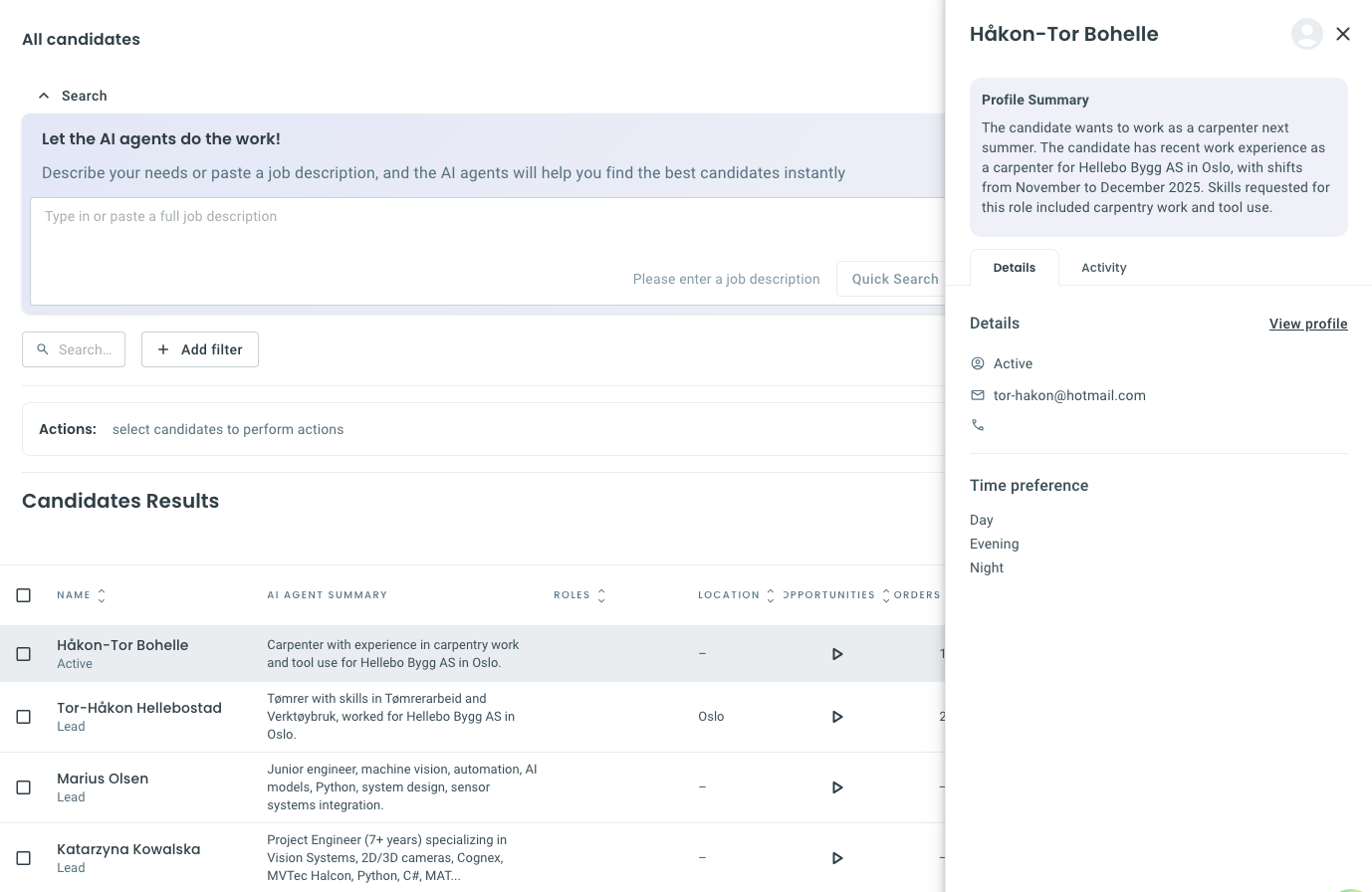Close the Håkon-Tor Bohelle side panel
The height and width of the screenshot is (892, 1372).
(x=1343, y=34)
